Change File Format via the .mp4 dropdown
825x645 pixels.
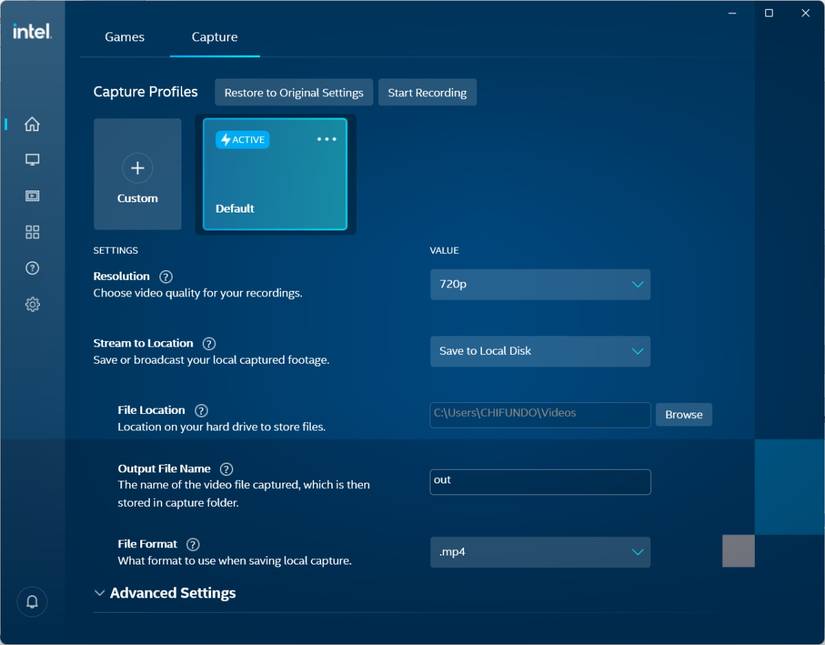[x=540, y=551]
